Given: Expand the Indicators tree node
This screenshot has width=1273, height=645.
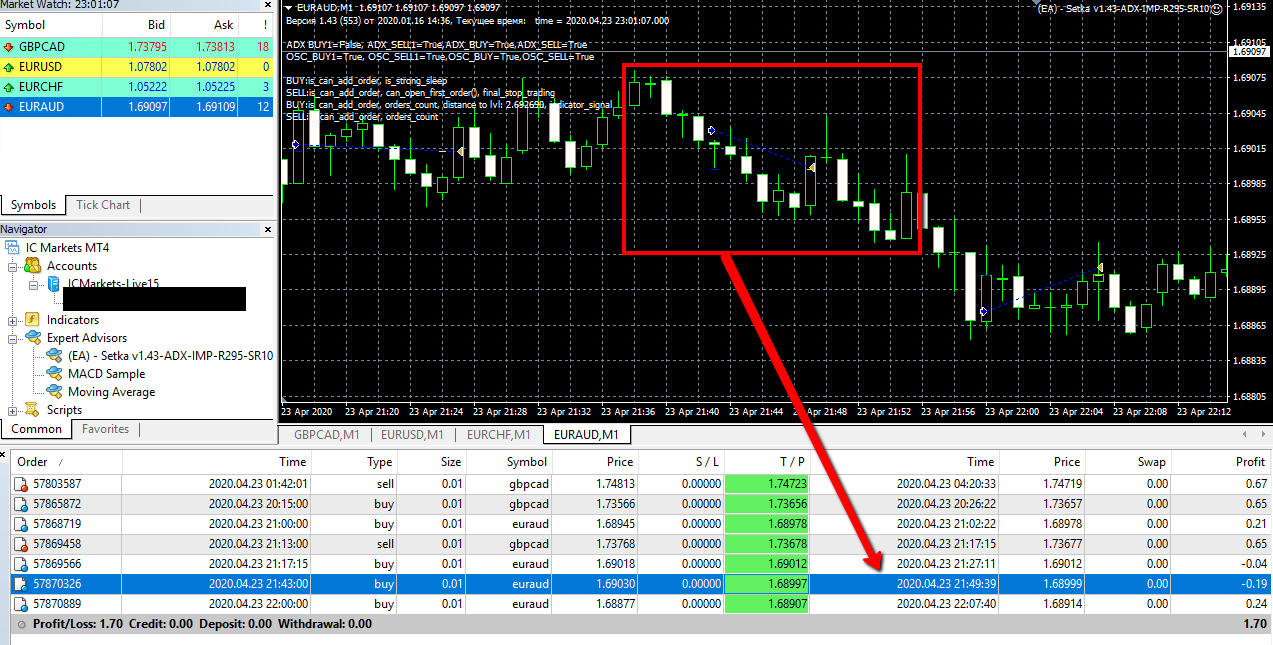Looking at the screenshot, I should point(13,320).
